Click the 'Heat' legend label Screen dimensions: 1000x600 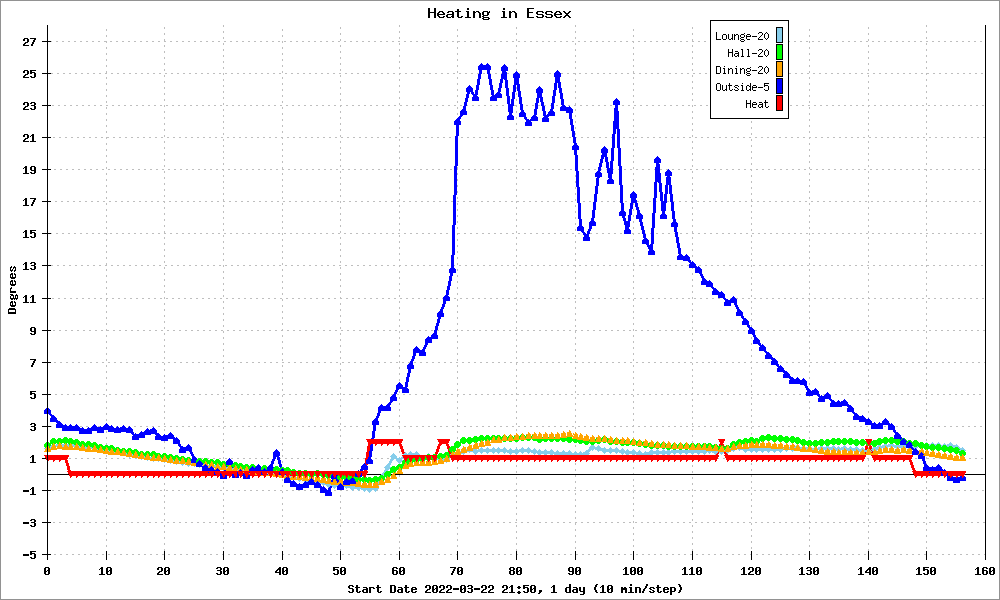[757, 105]
